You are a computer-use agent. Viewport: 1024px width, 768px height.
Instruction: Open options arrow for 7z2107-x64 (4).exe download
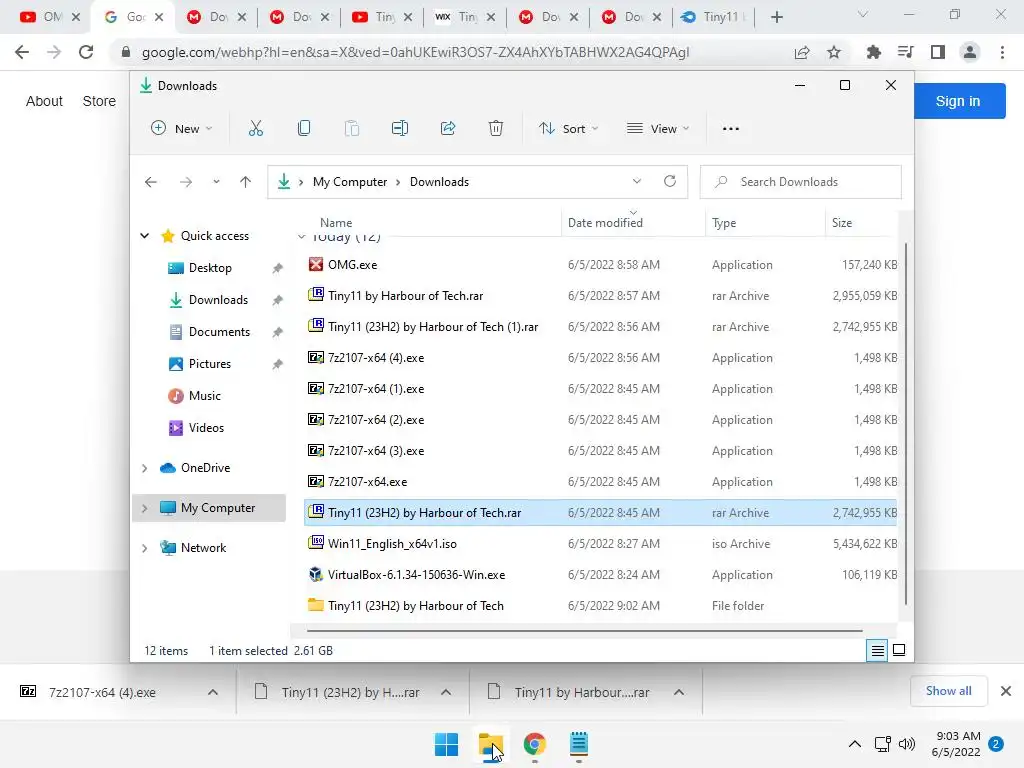(213, 692)
